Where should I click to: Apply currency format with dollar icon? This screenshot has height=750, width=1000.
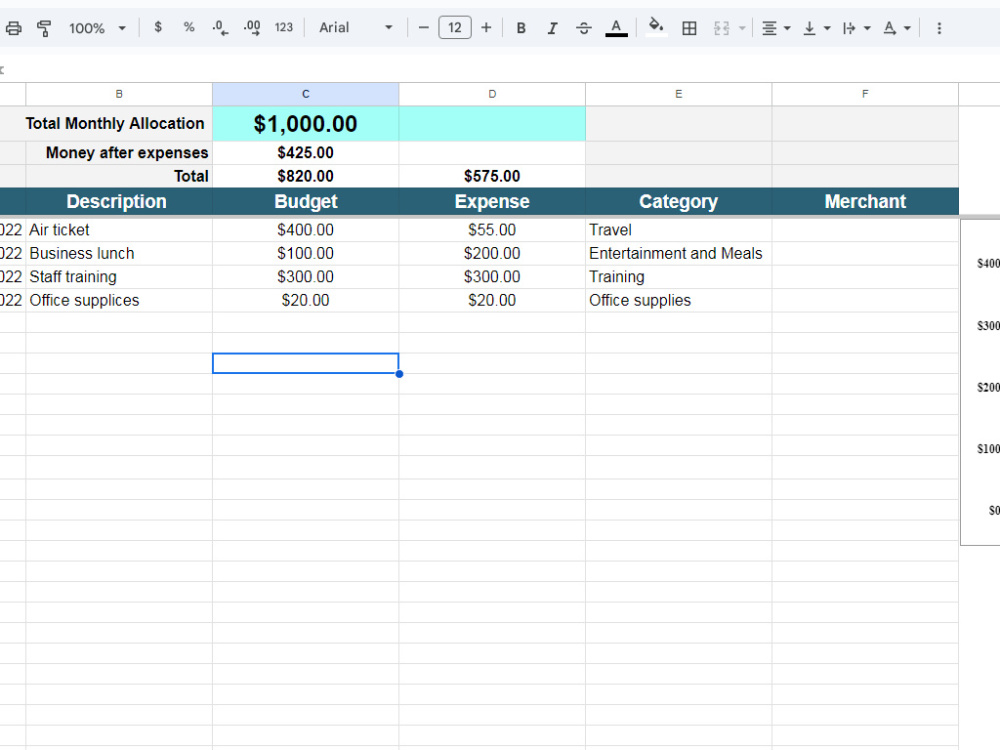click(x=158, y=27)
